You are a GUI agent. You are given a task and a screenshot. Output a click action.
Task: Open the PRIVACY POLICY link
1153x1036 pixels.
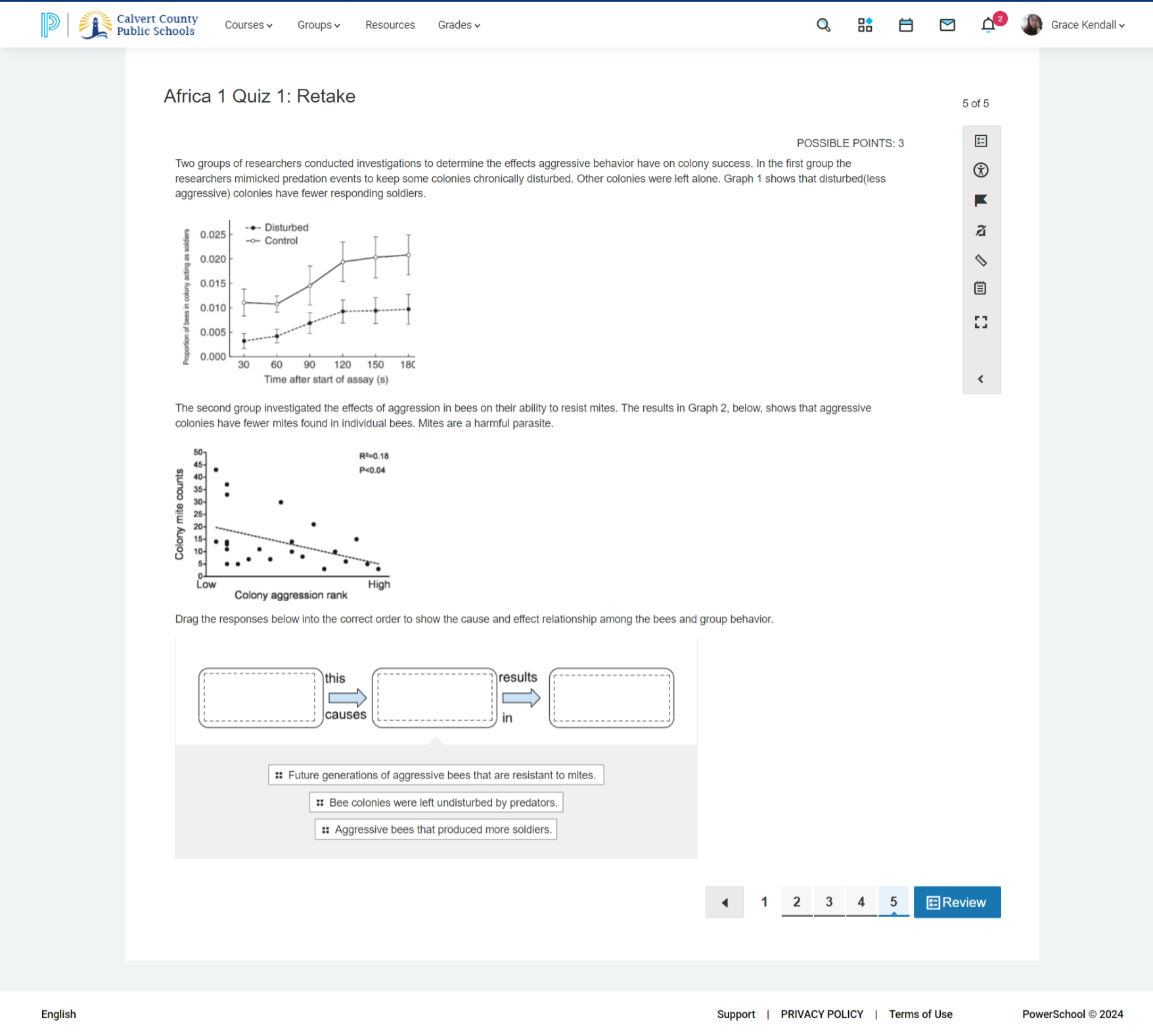coord(822,1014)
